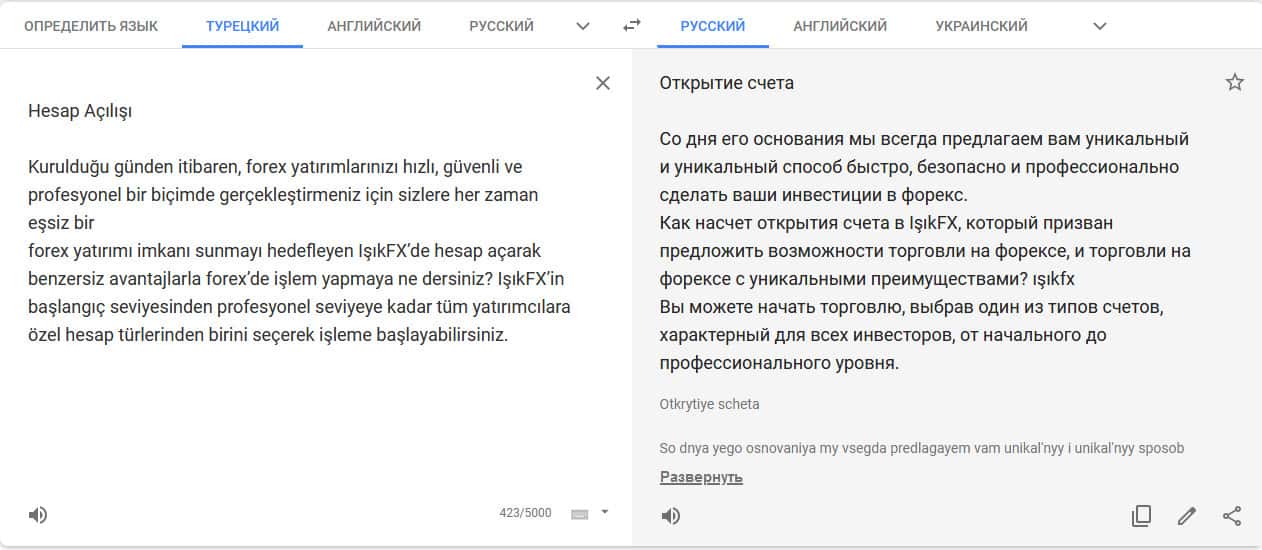This screenshot has width=1262, height=550.
Task: Listen to the Turkish source text
Action: click(x=38, y=515)
